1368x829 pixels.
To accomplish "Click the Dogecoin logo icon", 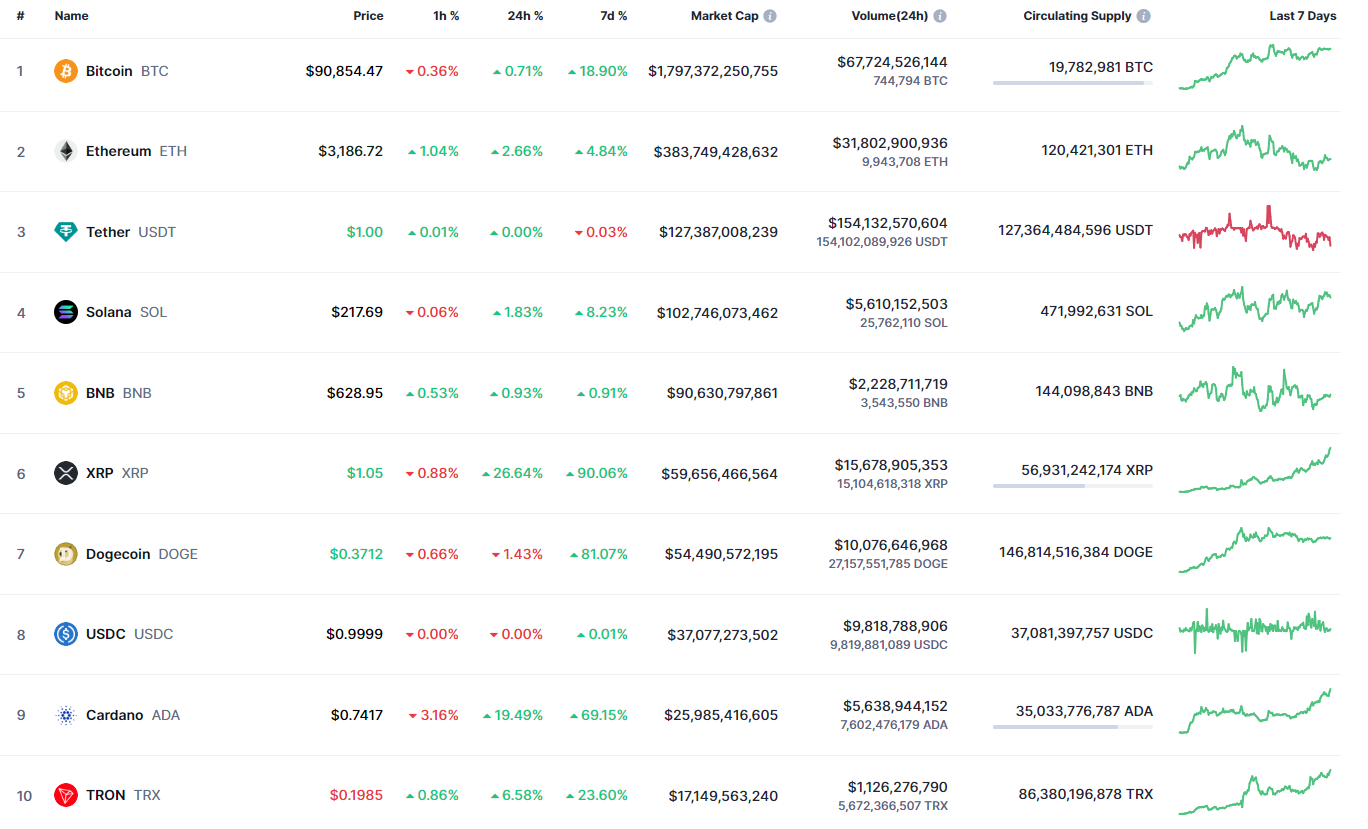I will click(x=65, y=554).
